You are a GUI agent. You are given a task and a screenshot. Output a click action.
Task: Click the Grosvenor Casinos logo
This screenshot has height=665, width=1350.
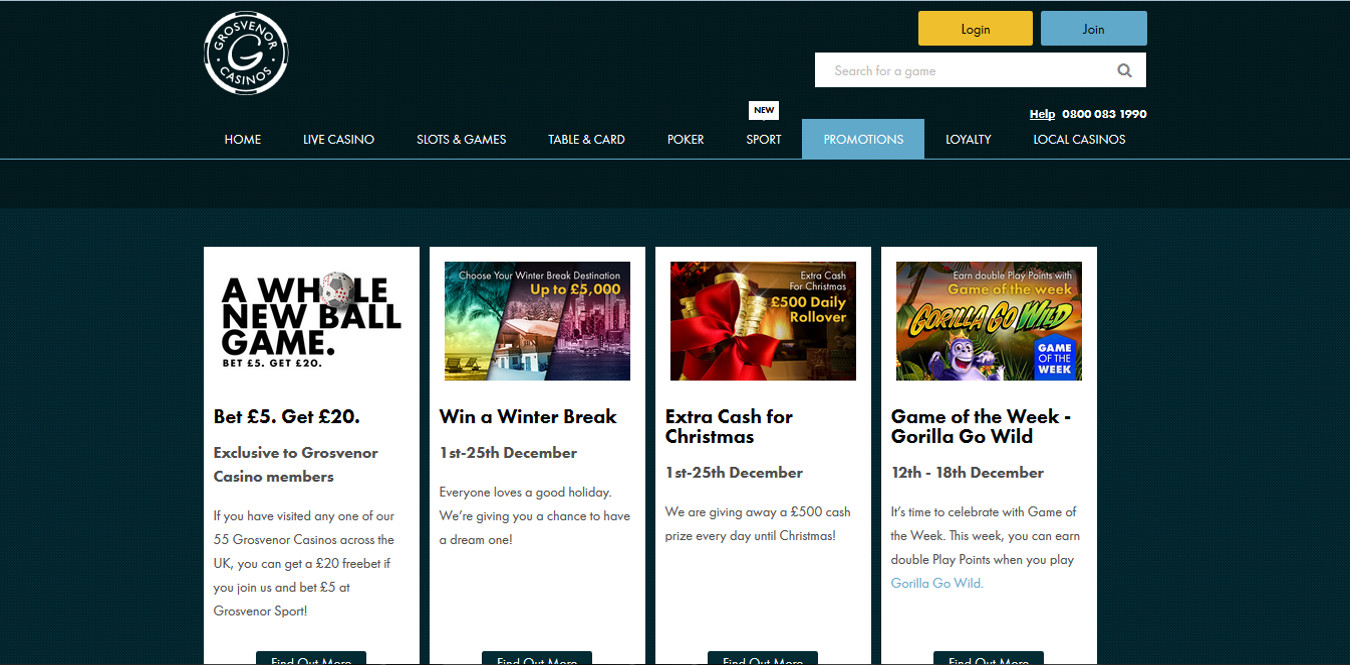coord(246,53)
